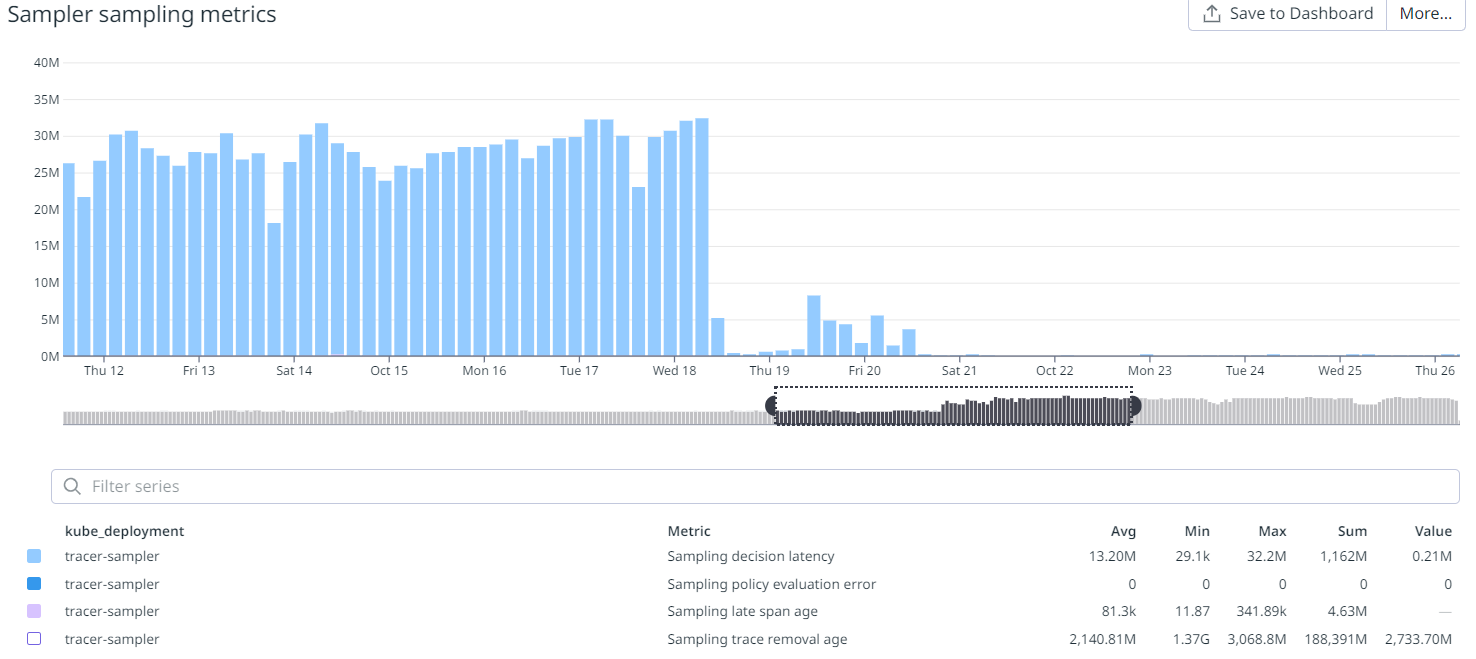Sort table by the Sum column header

pos(1352,531)
